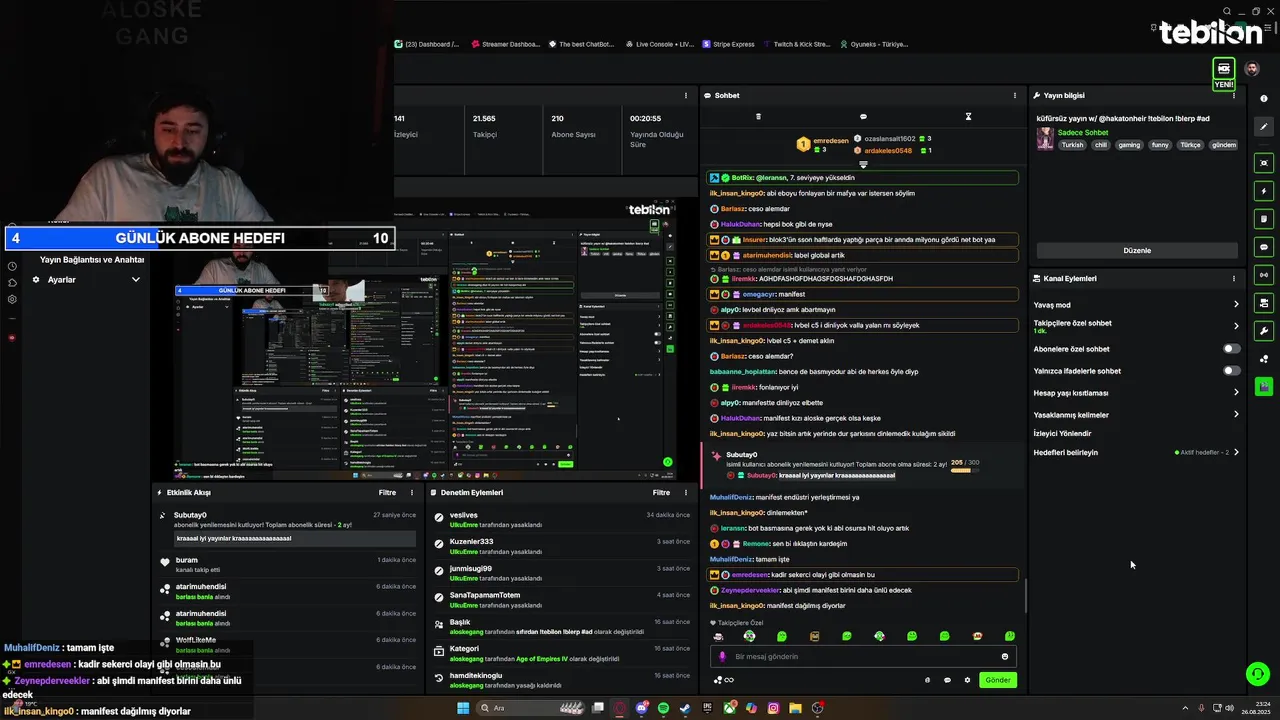
Task: Open Yayın Bağlantısı ve Anahtar
Action: (92, 259)
